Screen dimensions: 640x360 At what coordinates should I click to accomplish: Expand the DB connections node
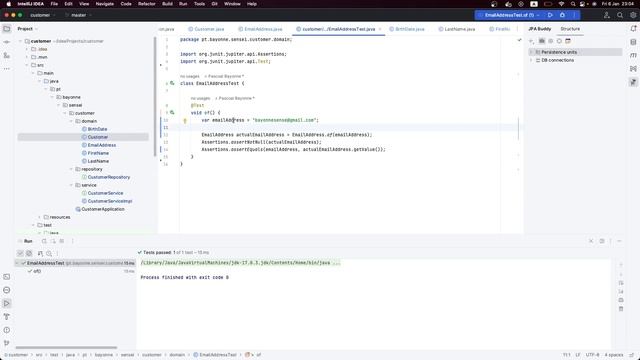[x=531, y=60]
